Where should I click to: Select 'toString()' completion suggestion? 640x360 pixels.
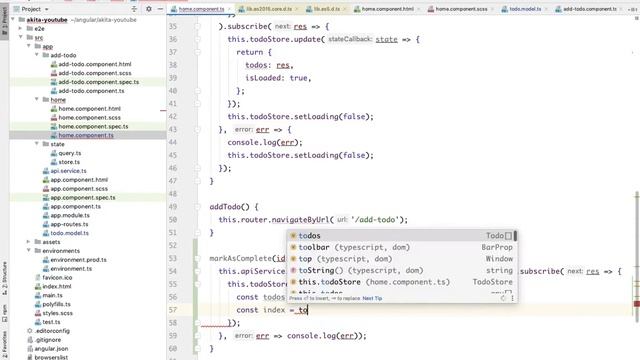click(x=400, y=270)
